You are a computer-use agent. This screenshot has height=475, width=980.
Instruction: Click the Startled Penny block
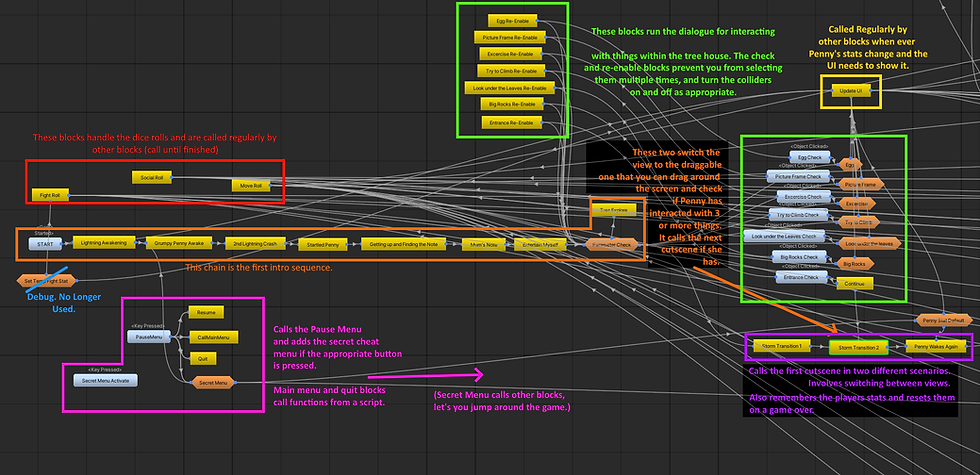click(322, 245)
